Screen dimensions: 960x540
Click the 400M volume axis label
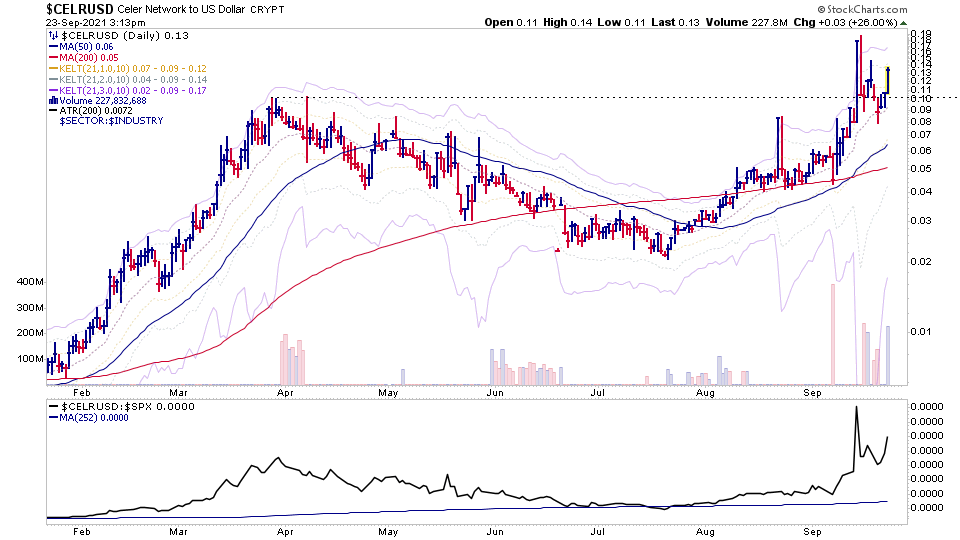coord(30,282)
